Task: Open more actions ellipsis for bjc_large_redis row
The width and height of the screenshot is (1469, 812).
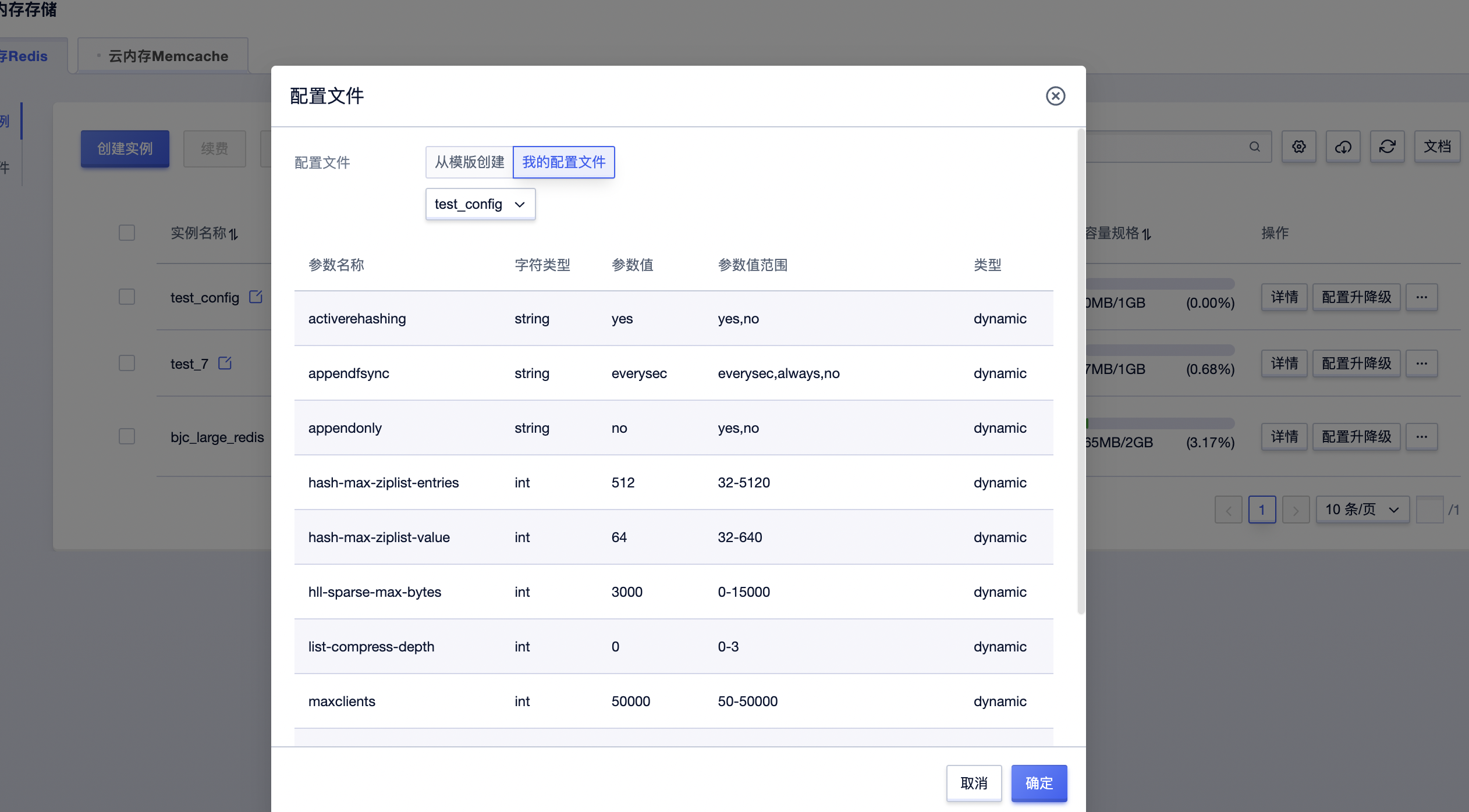Action: point(1421,437)
